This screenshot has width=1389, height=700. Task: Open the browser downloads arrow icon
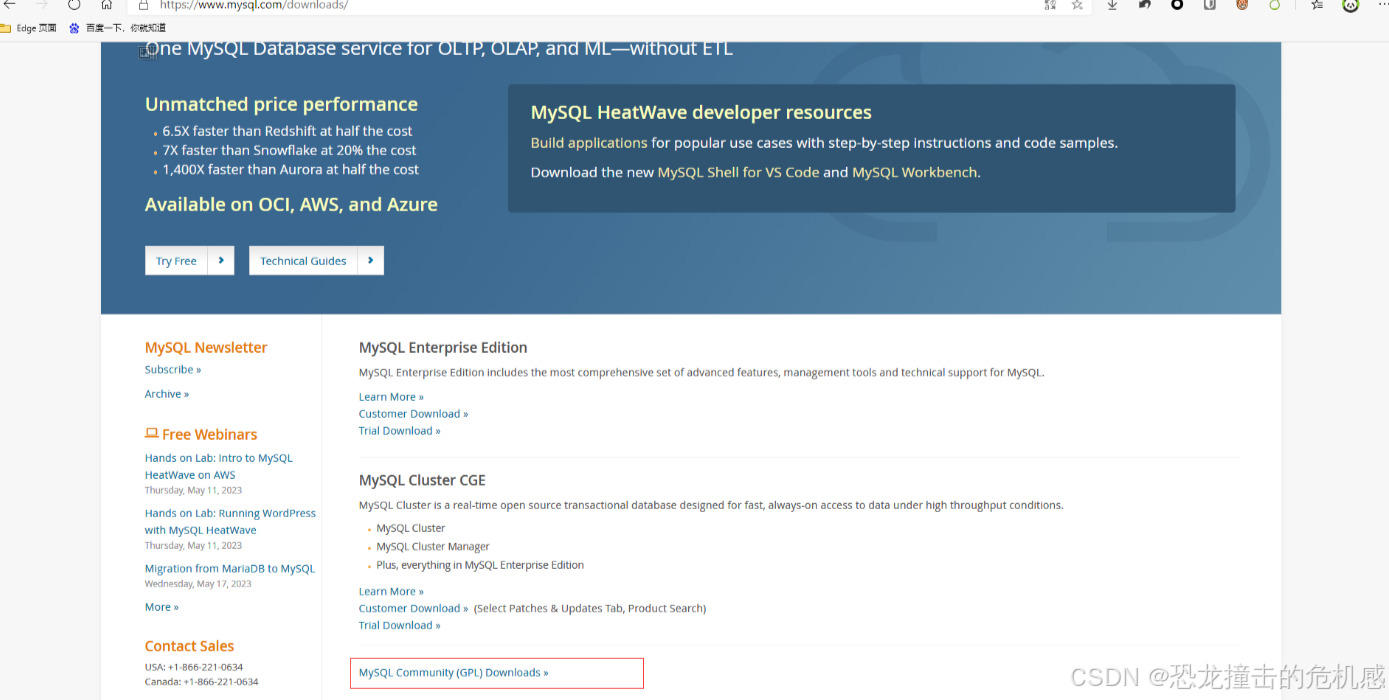click(1112, 5)
